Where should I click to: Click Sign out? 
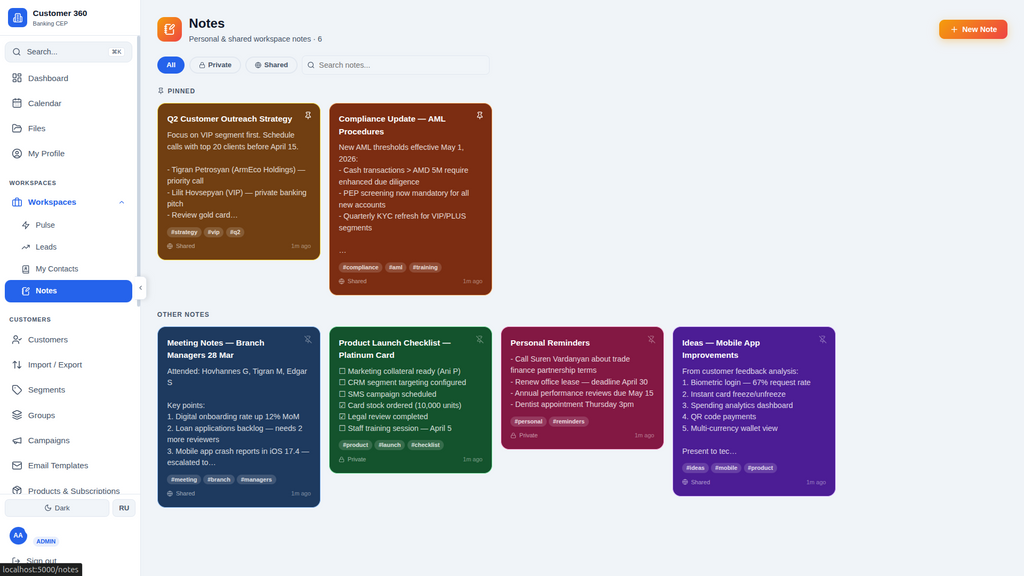pyautogui.click(x=41, y=561)
